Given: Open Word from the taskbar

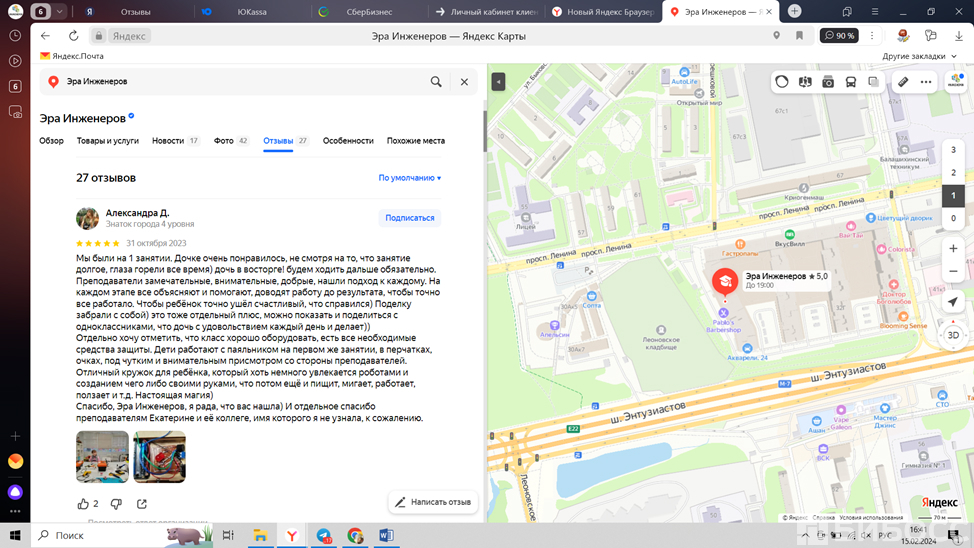Looking at the screenshot, I should [386, 536].
